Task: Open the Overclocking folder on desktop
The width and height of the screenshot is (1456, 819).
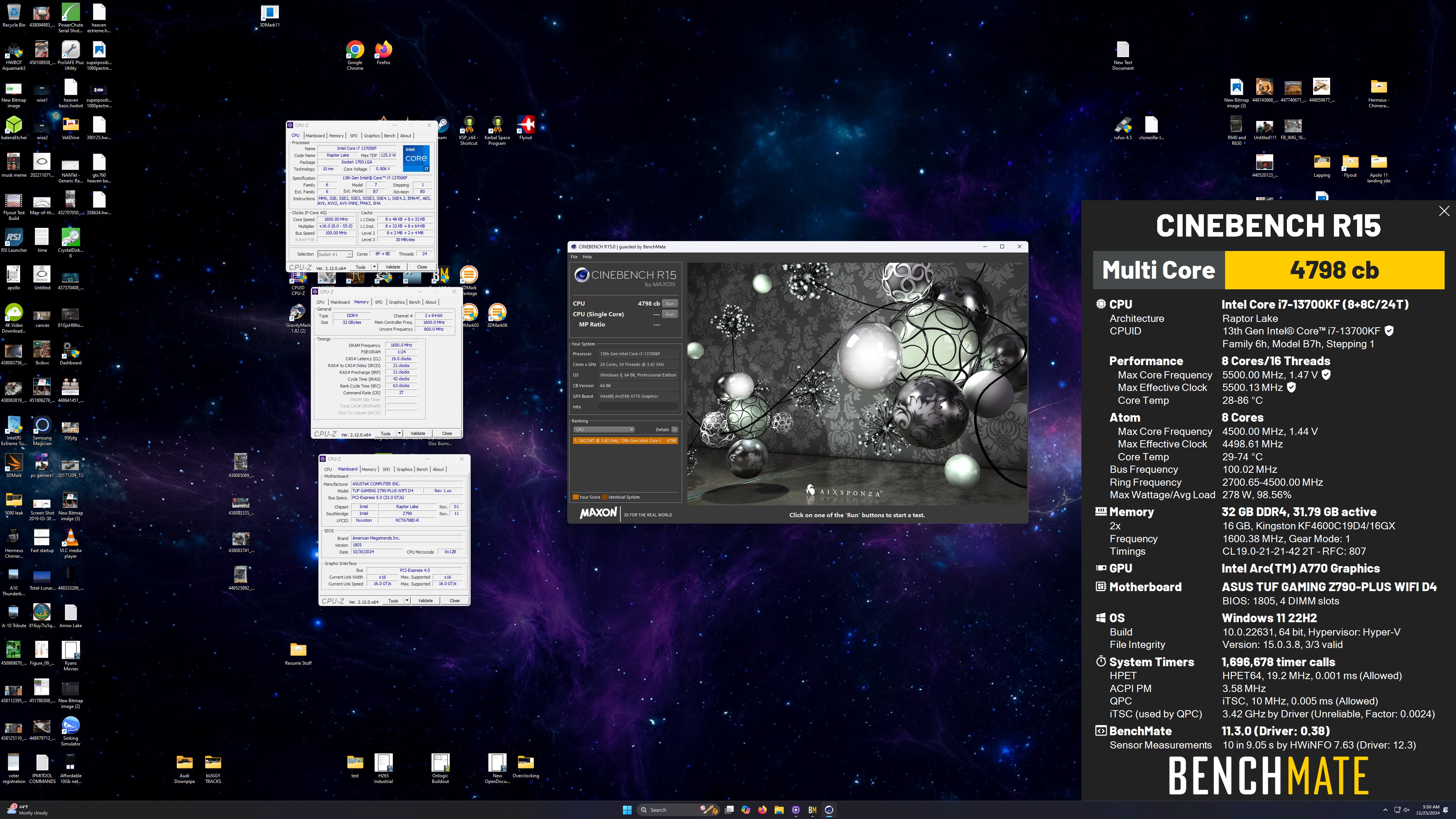Action: [x=526, y=766]
